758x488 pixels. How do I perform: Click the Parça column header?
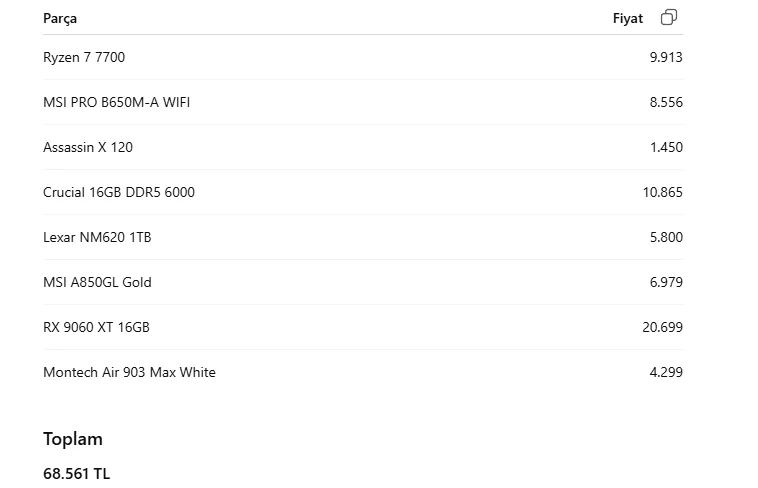60,18
